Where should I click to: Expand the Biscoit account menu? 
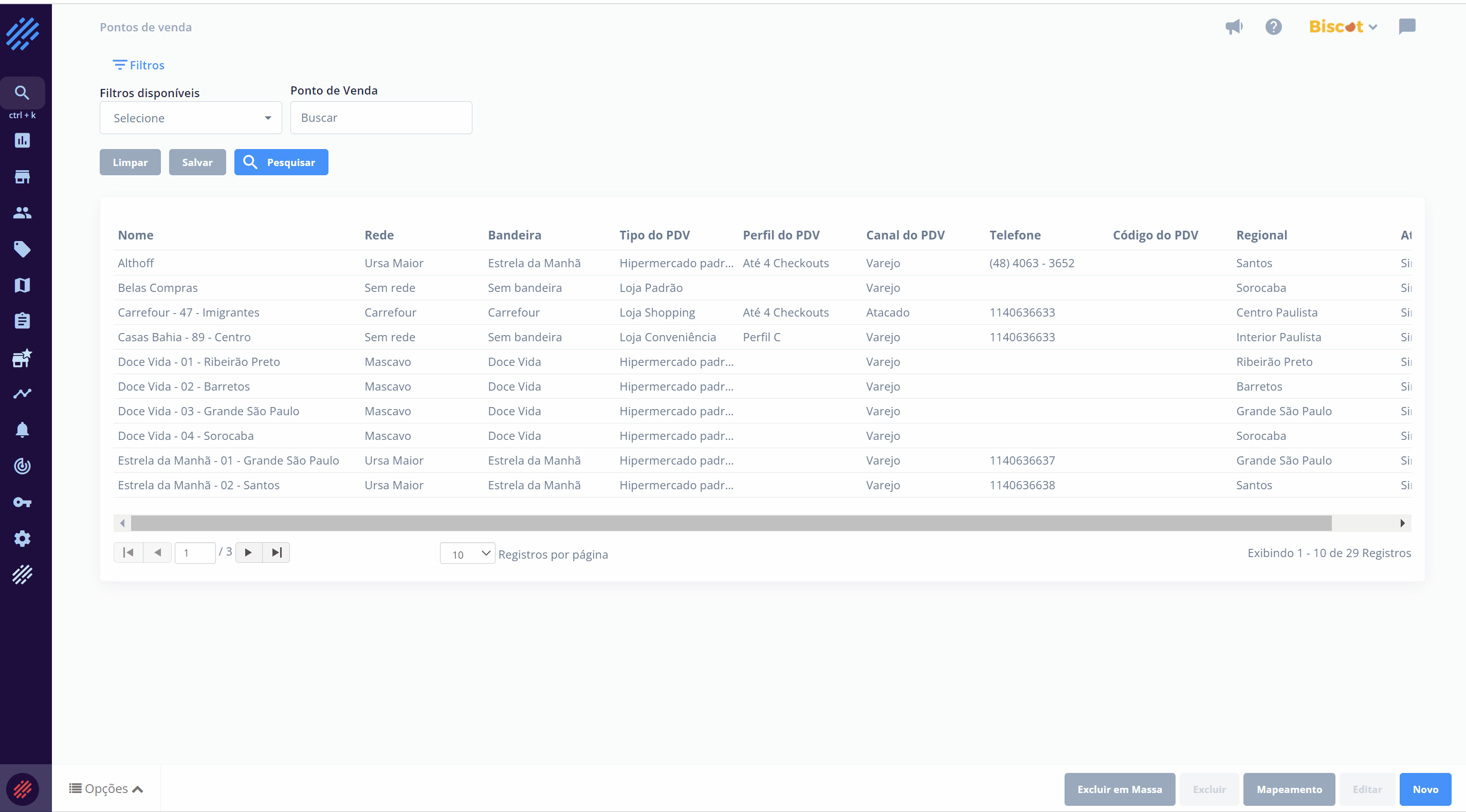(1343, 27)
